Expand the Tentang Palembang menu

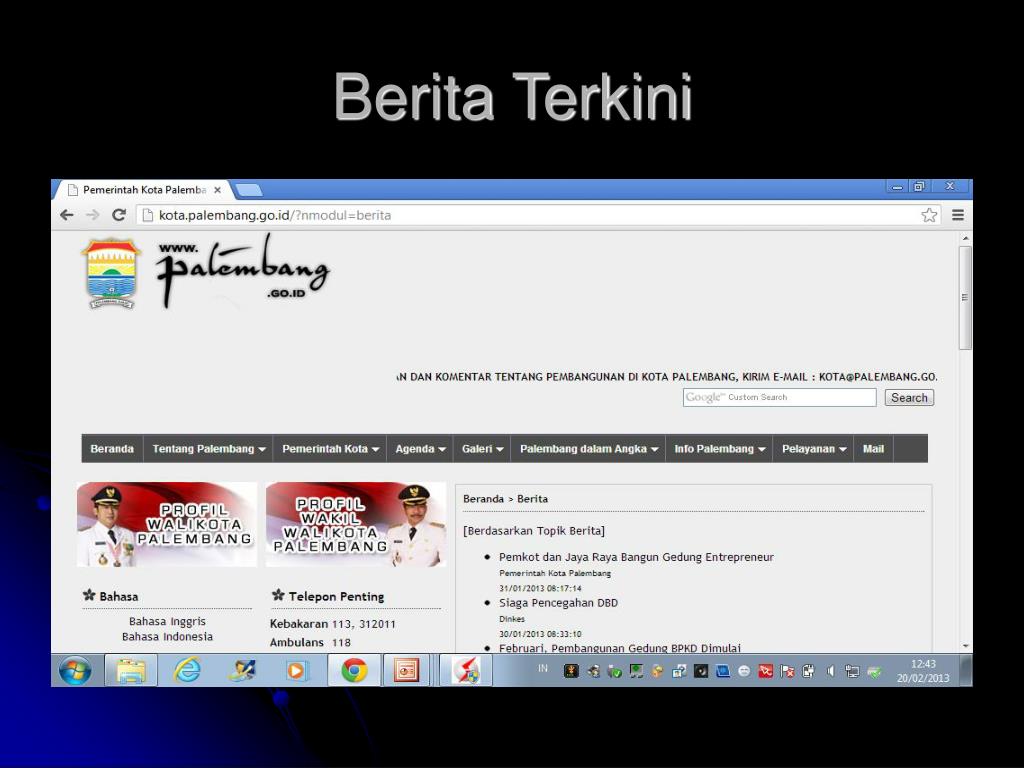pos(208,449)
